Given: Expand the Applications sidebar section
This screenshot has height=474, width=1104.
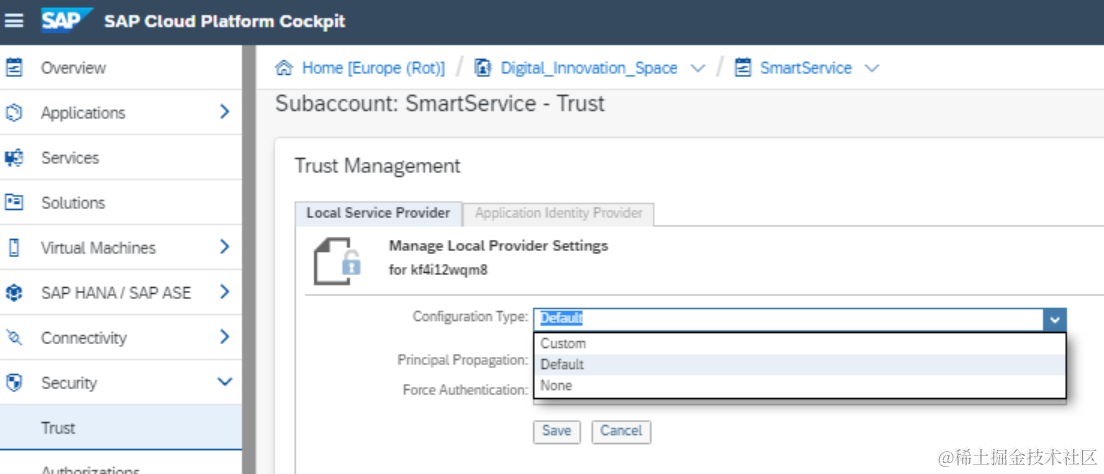Looking at the screenshot, I should click(x=224, y=112).
